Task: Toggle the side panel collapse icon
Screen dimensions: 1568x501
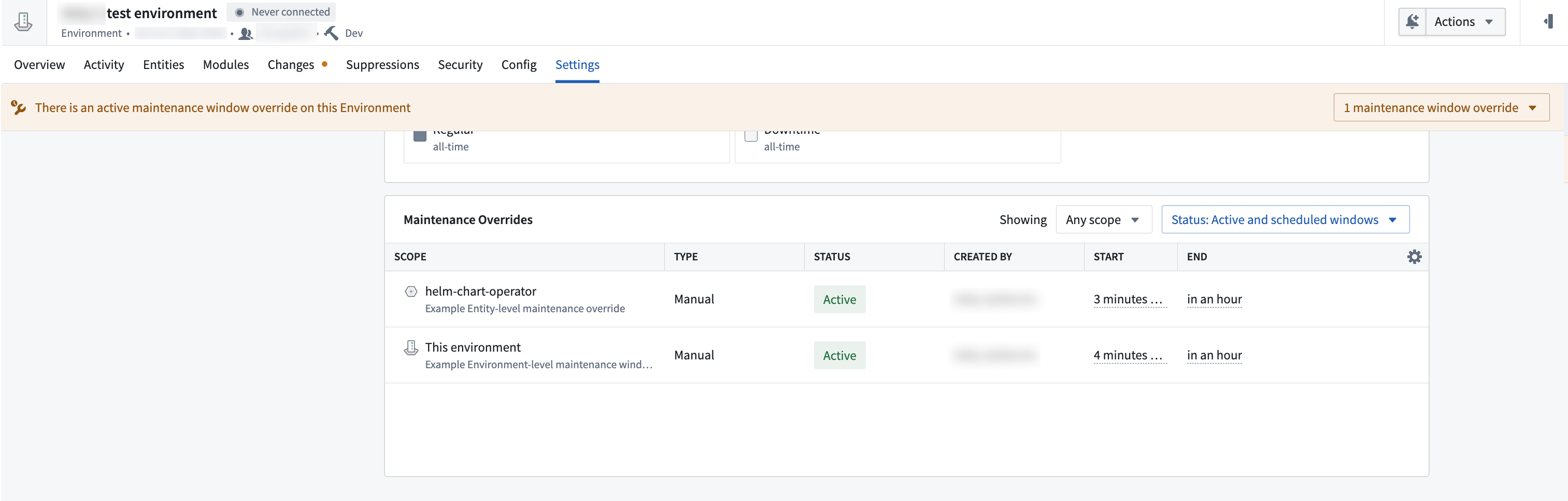Action: coord(1548,22)
